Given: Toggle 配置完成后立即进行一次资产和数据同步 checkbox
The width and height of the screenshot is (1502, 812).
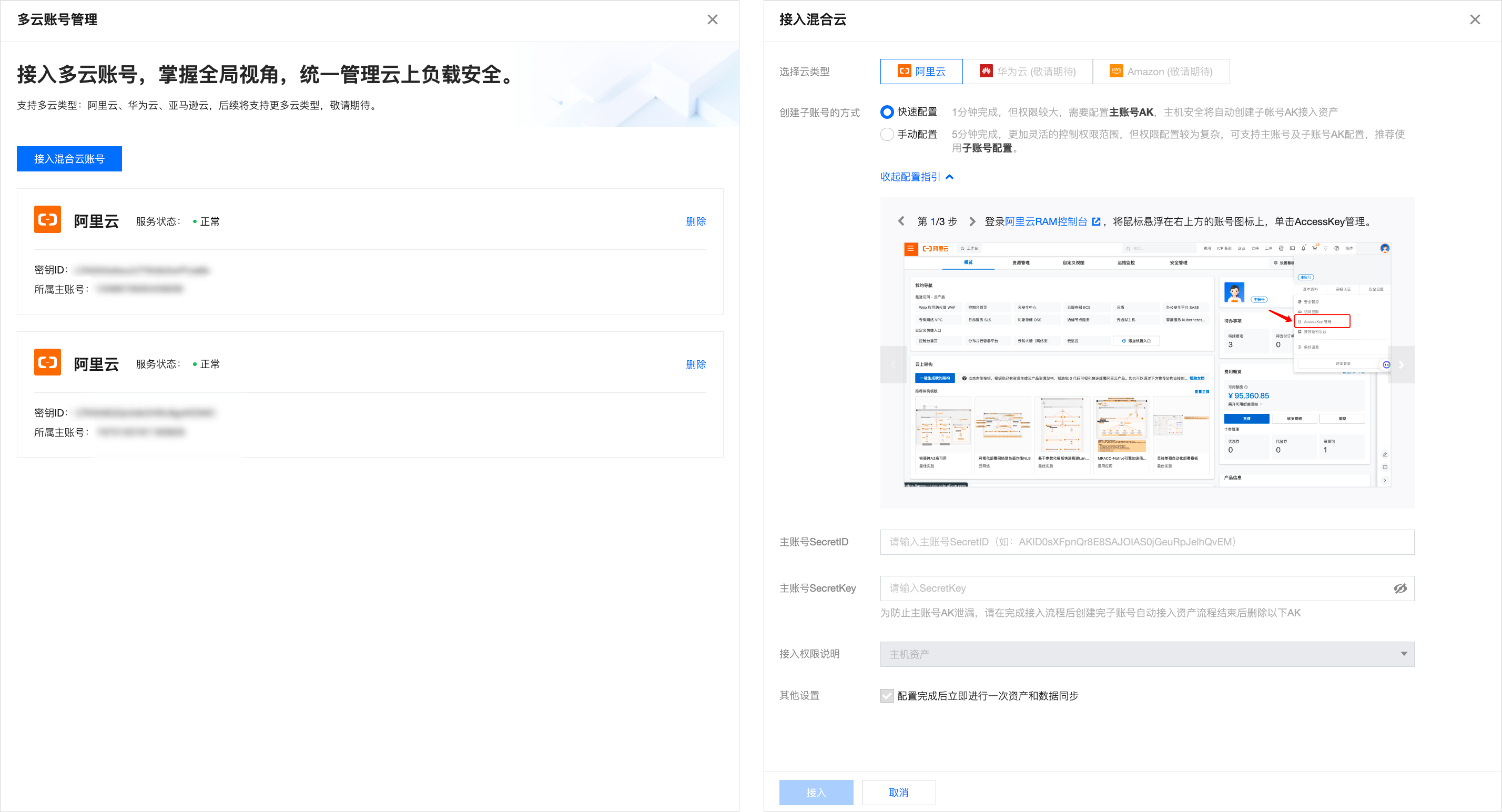Looking at the screenshot, I should click(887, 695).
